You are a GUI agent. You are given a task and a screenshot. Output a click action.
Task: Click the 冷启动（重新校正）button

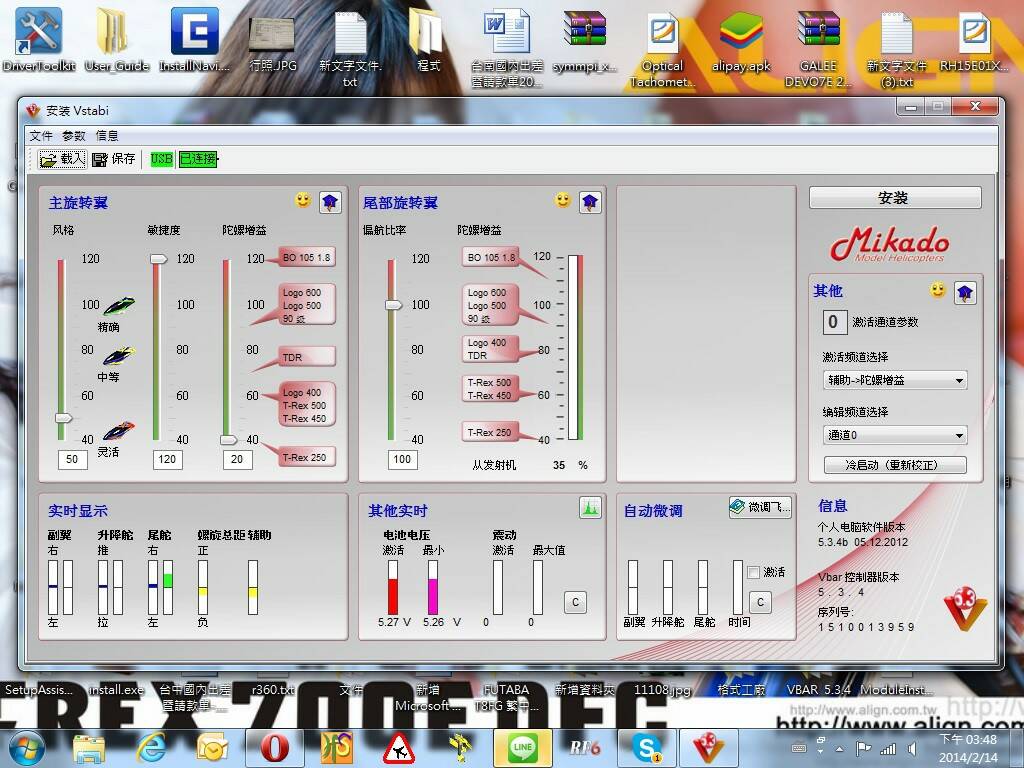click(895, 465)
